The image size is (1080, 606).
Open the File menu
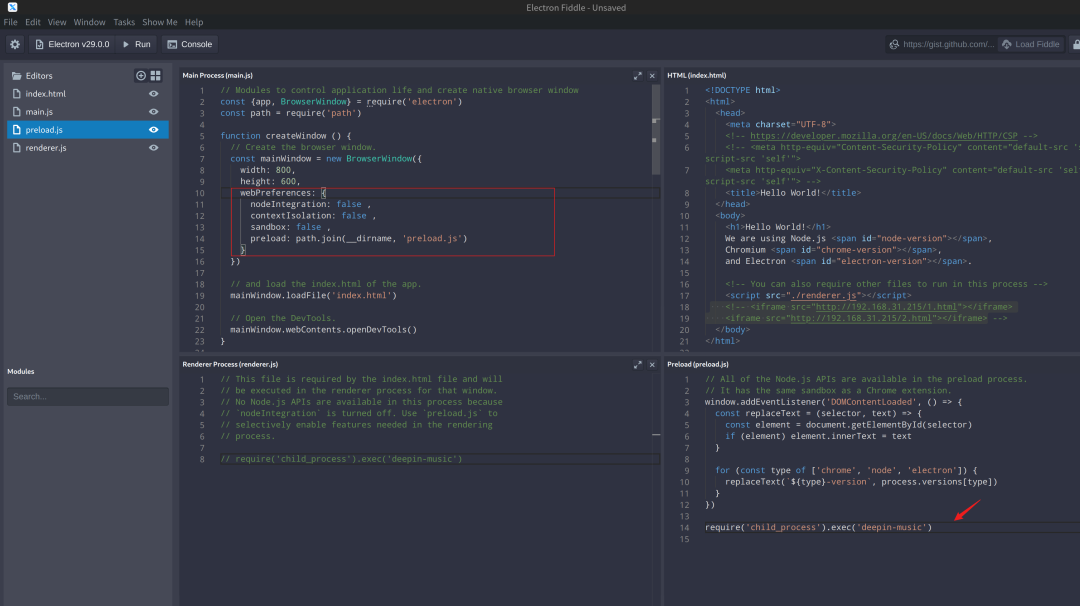point(10,22)
